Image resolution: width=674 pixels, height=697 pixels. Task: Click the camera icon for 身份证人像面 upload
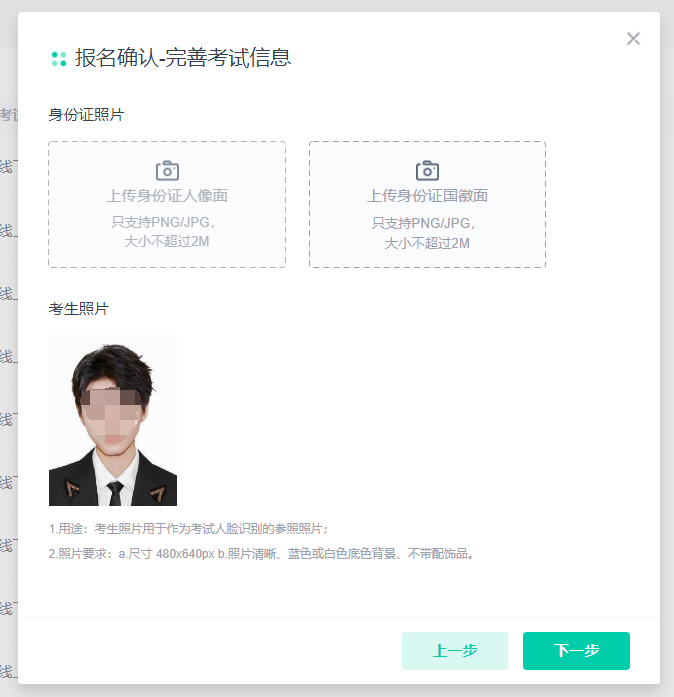[x=167, y=170]
